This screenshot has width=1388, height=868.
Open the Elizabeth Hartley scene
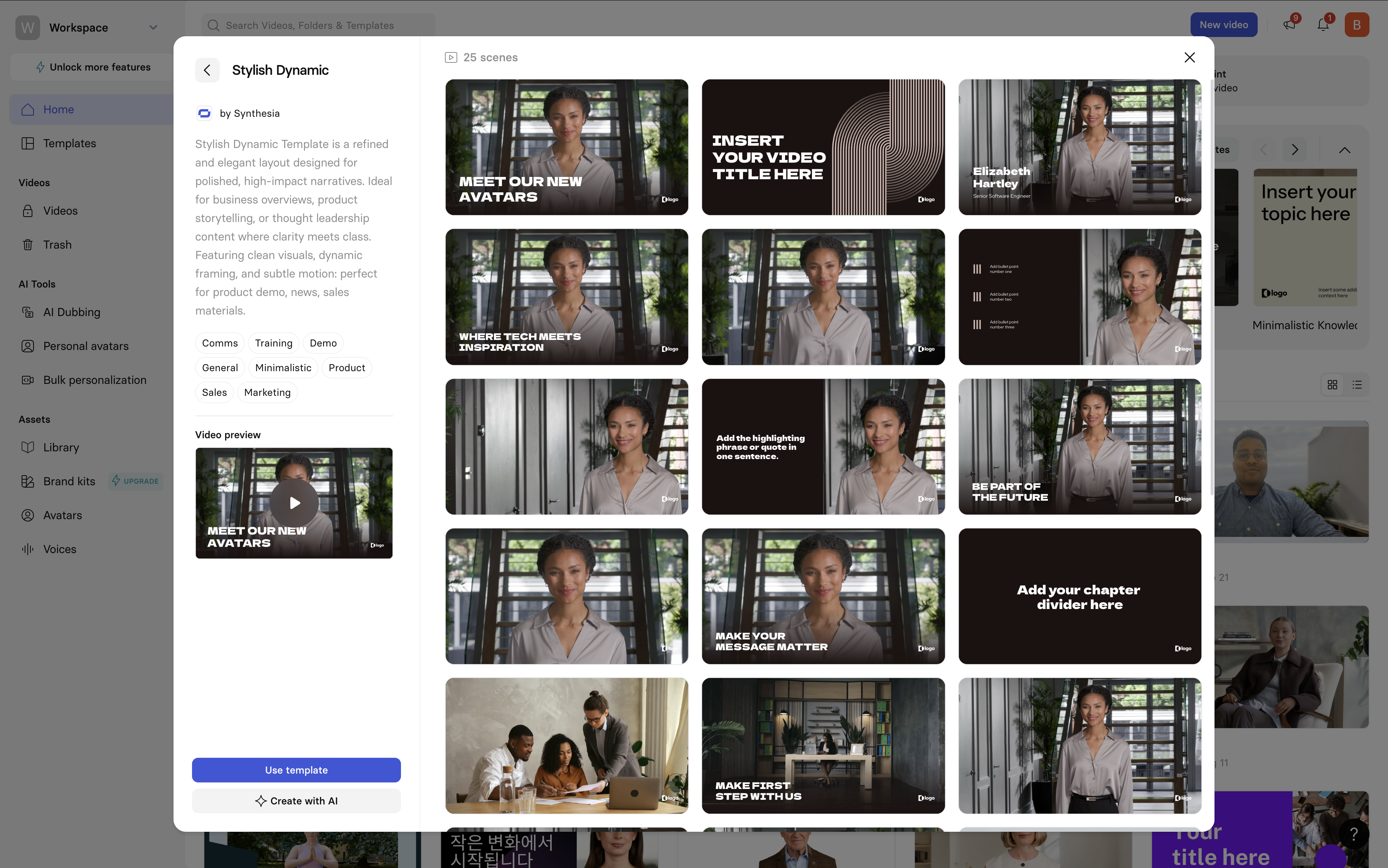pos(1080,147)
